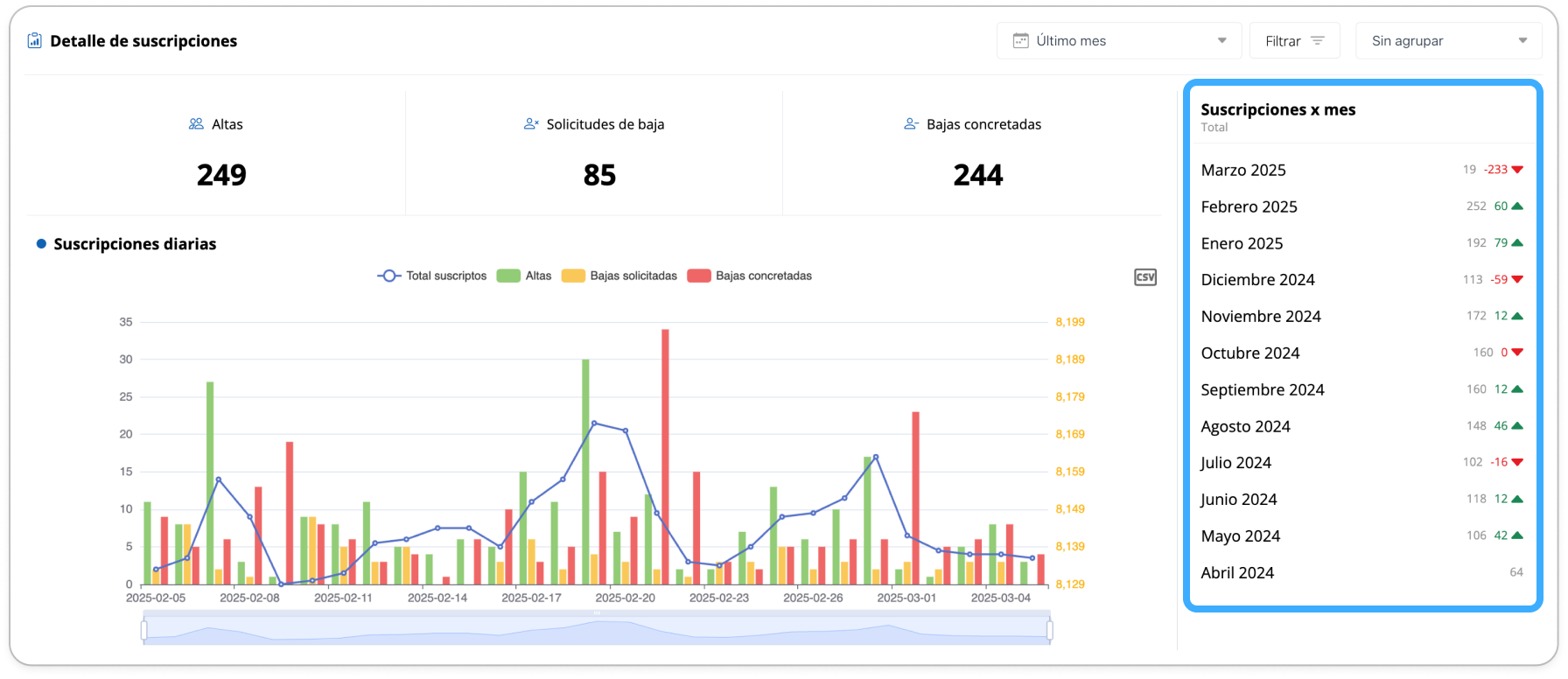The height and width of the screenshot is (679, 1568).
Task: Click the Suscripciones x mes heading
Action: [1277, 109]
